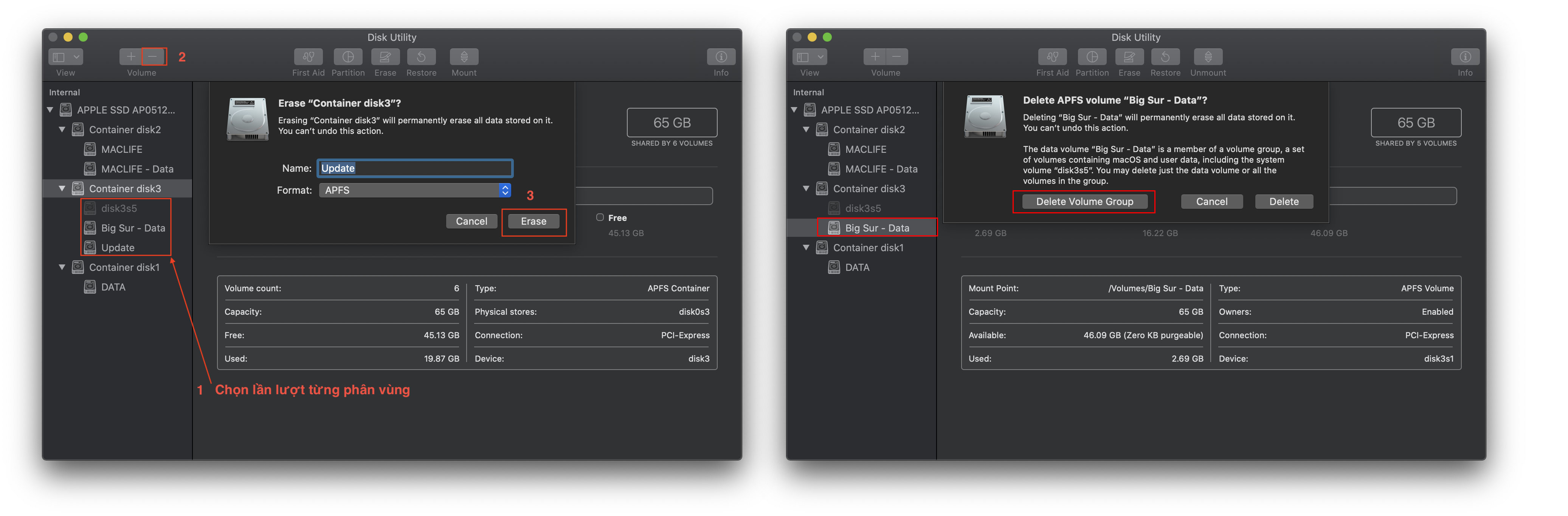Cancel the Big Sur - Data deletion
The image size is (1568, 516).
(1212, 201)
